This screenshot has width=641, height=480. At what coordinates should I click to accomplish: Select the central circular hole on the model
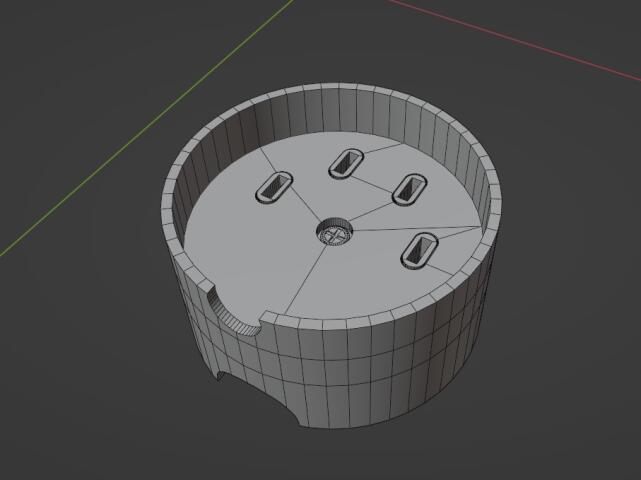pos(335,232)
